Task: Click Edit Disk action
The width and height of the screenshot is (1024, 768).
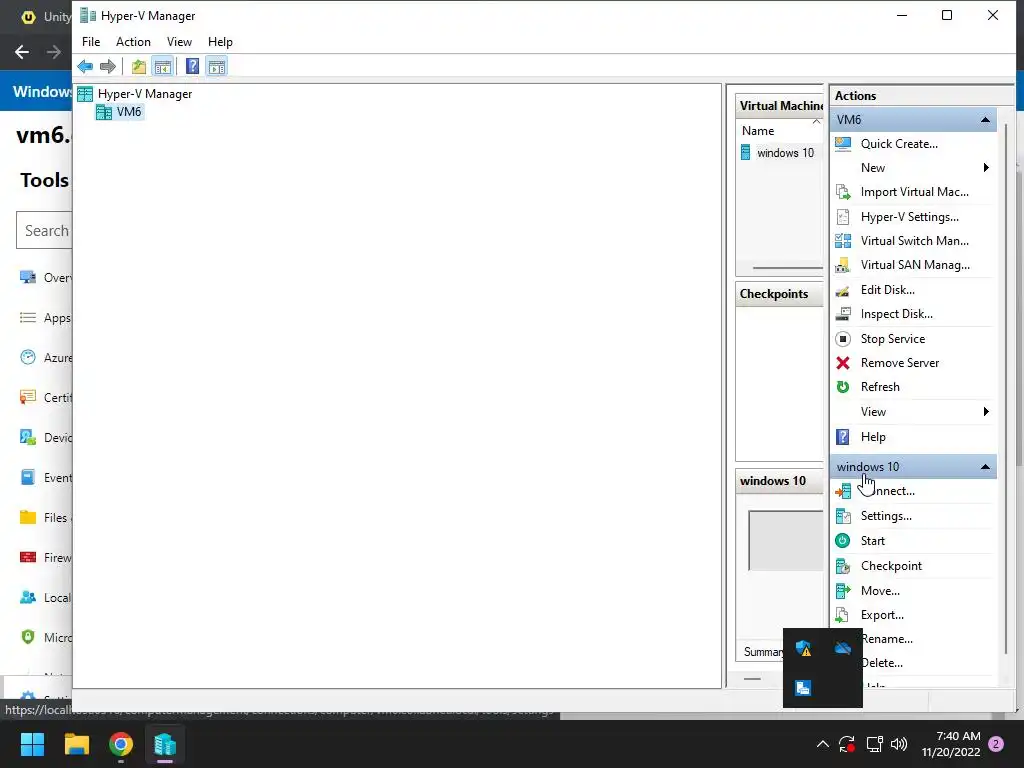Action: 887,290
